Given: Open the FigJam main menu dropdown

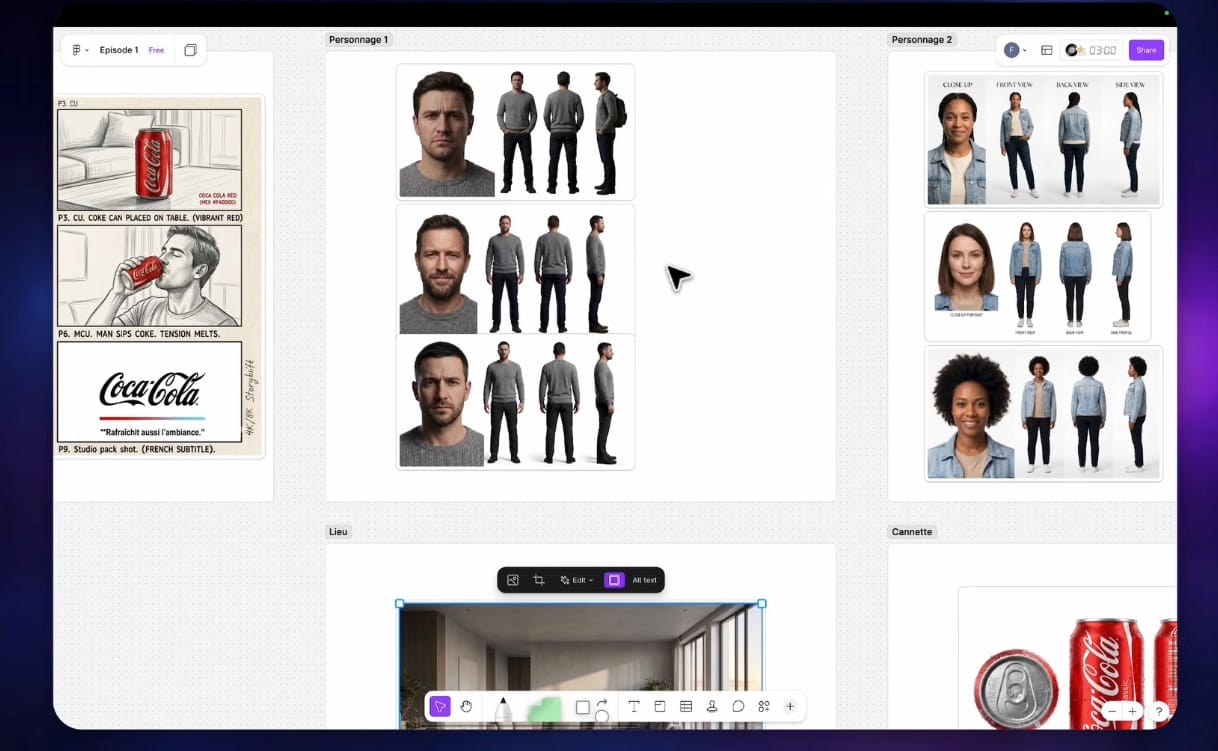Looking at the screenshot, I should click(80, 50).
